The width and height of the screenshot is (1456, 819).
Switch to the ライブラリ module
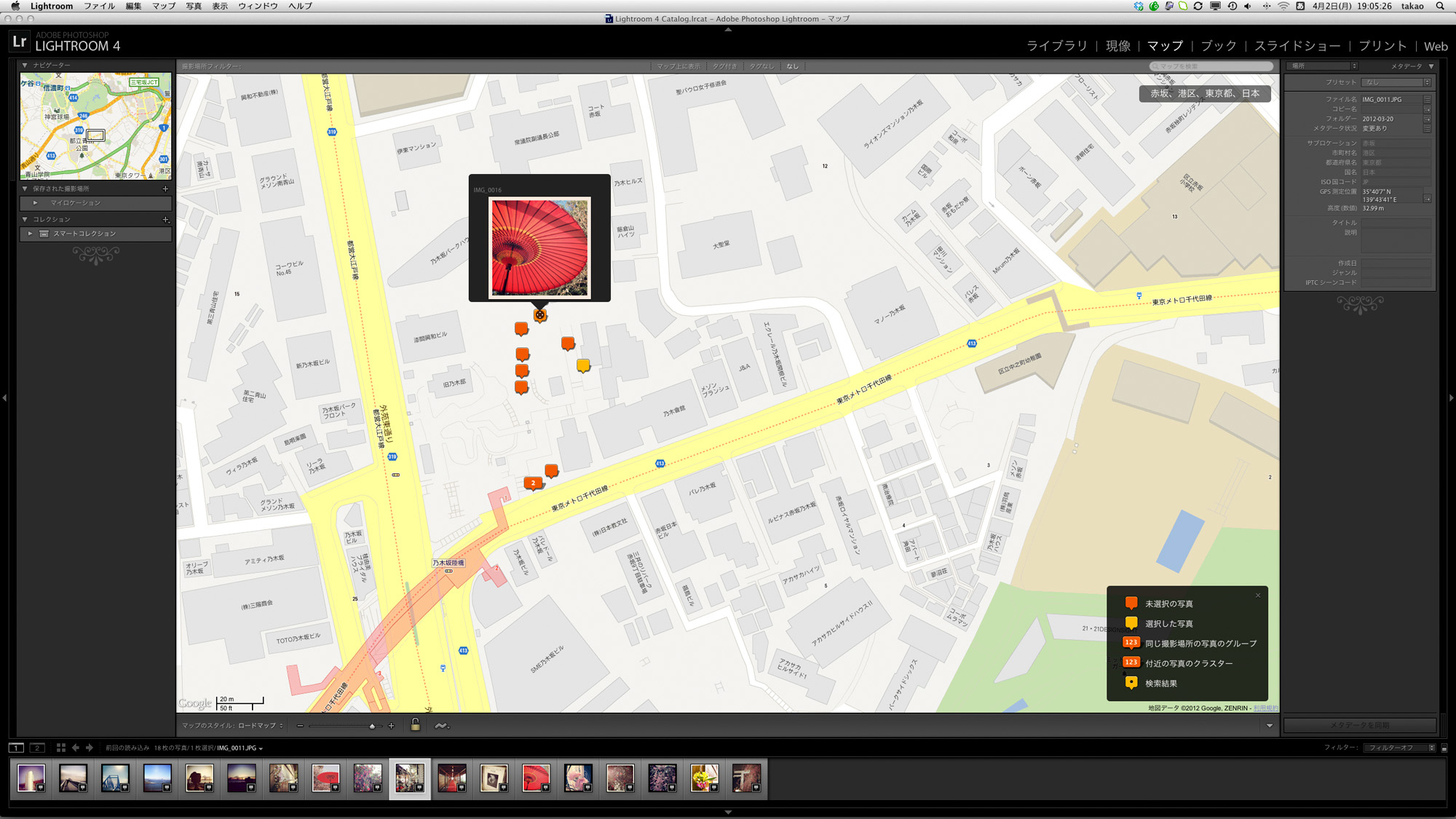click(x=1056, y=46)
